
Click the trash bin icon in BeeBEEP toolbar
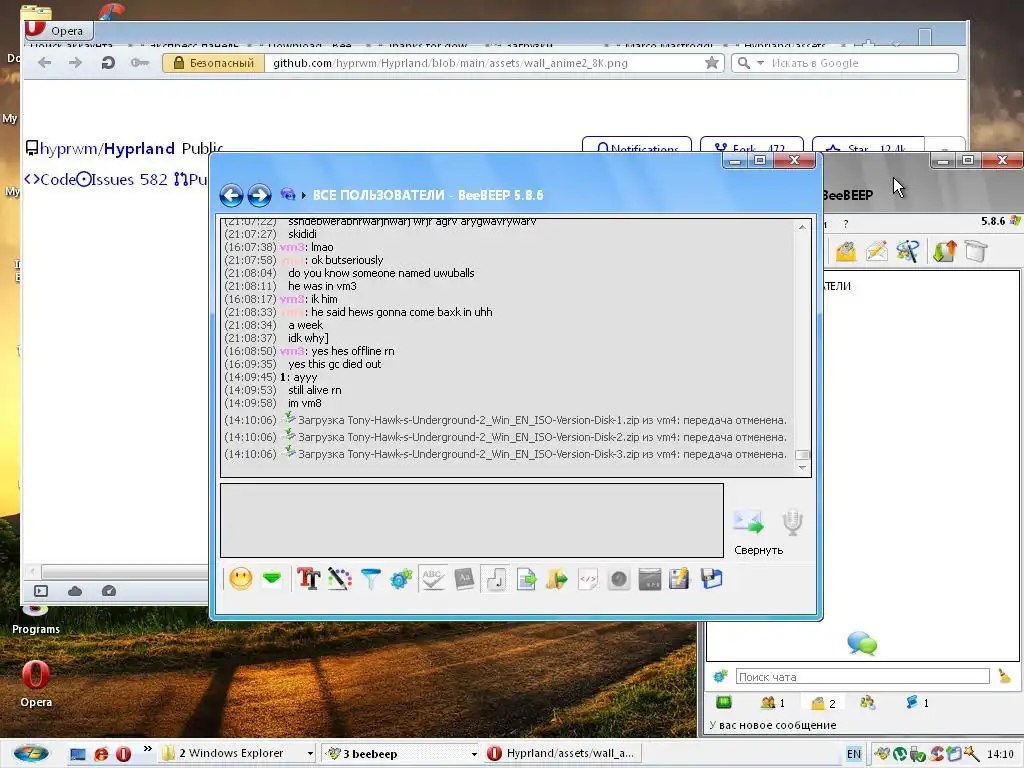976,251
